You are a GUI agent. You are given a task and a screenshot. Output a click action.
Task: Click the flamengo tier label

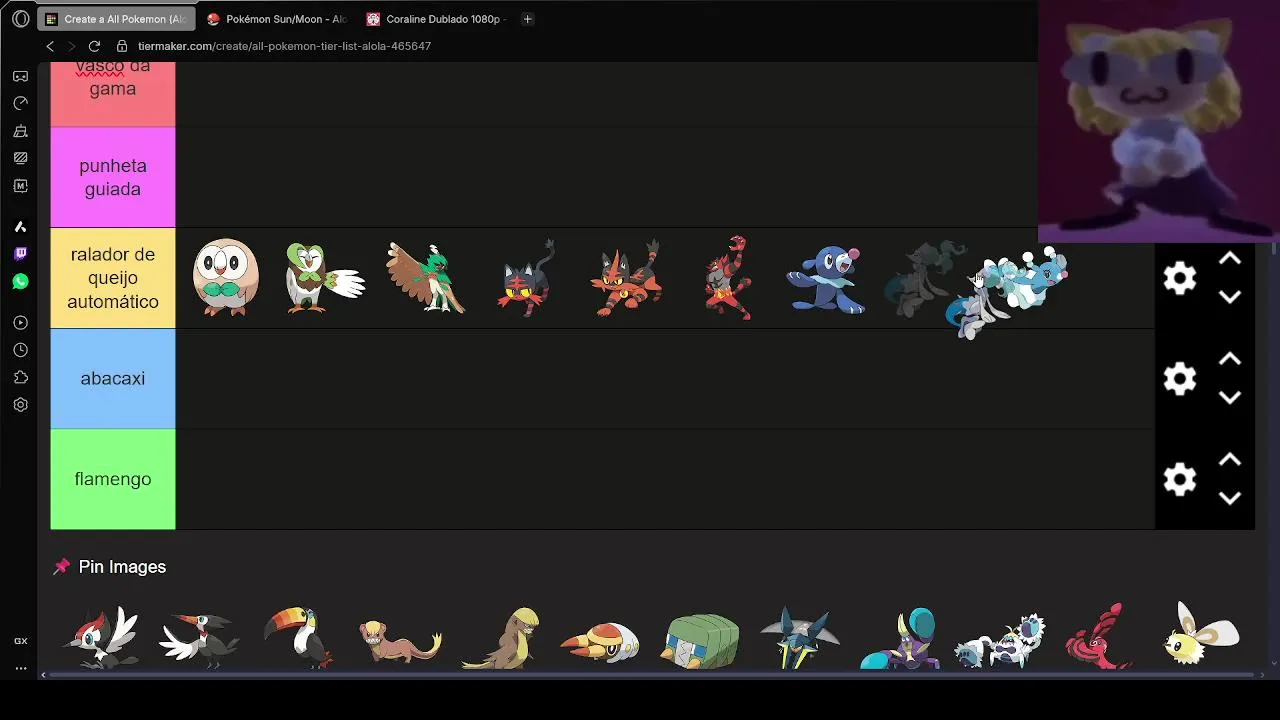[113, 479]
